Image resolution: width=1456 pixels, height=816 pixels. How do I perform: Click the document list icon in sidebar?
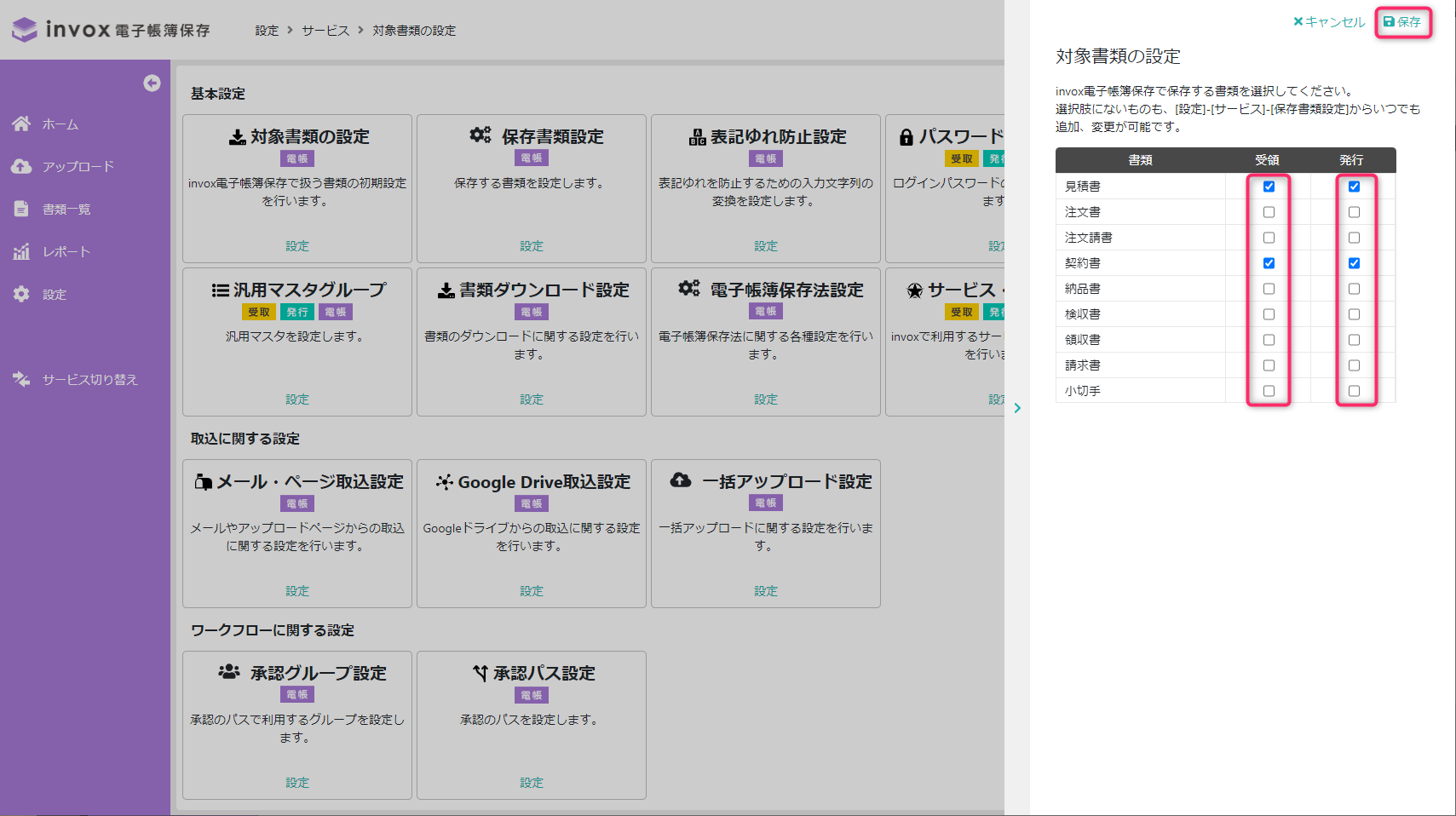point(21,209)
